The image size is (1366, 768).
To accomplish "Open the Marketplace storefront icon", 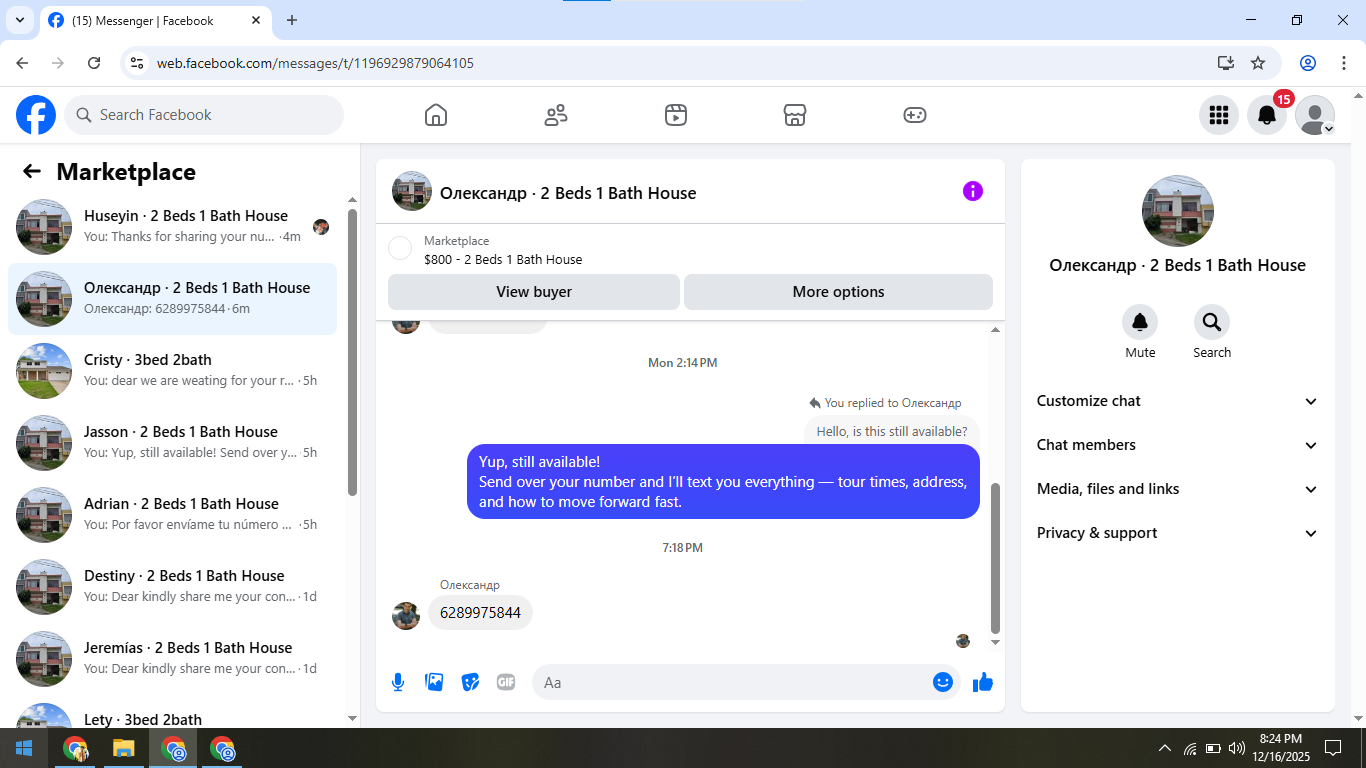I will tap(795, 115).
